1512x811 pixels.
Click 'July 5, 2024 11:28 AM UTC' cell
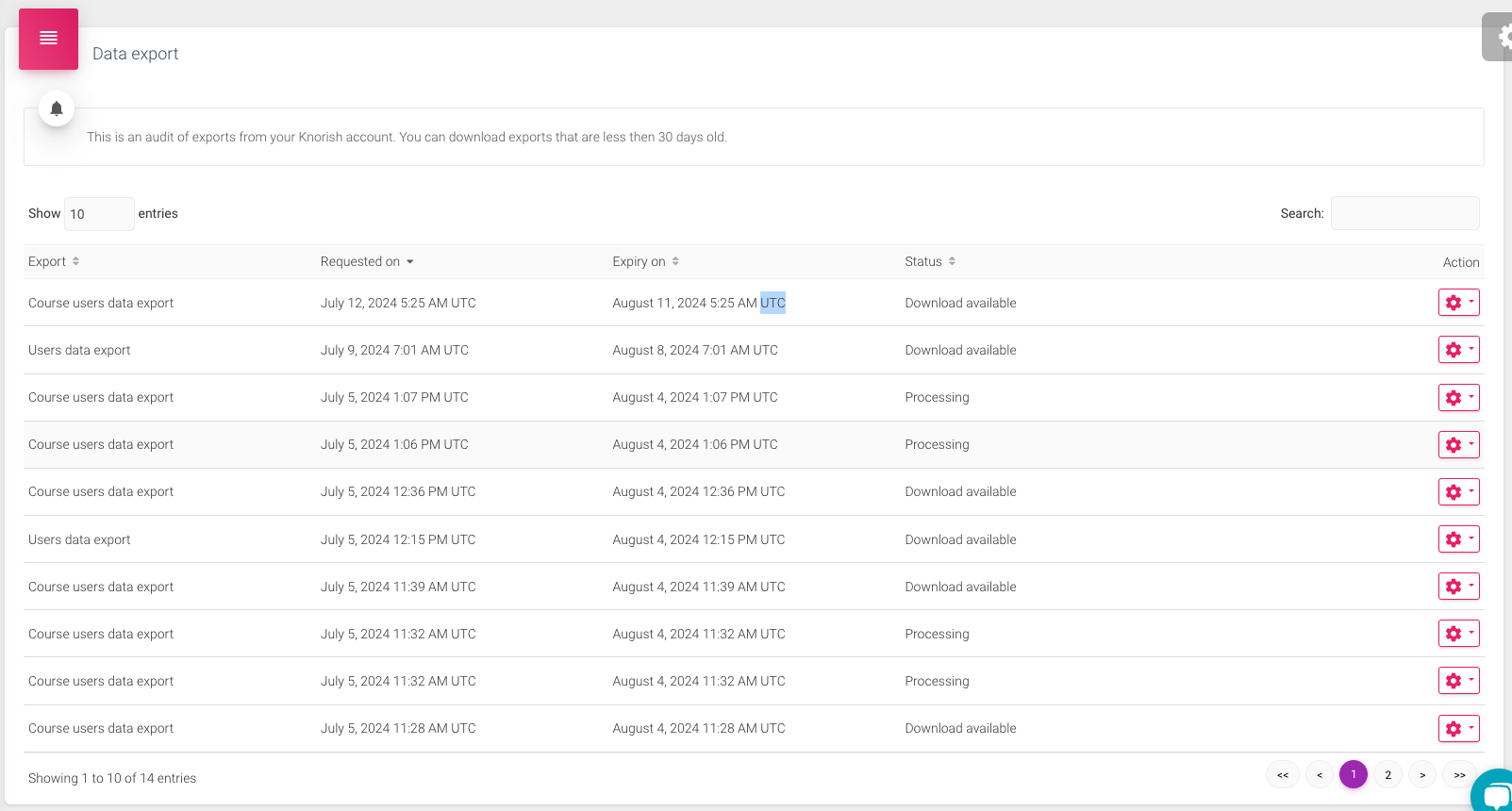tap(398, 728)
